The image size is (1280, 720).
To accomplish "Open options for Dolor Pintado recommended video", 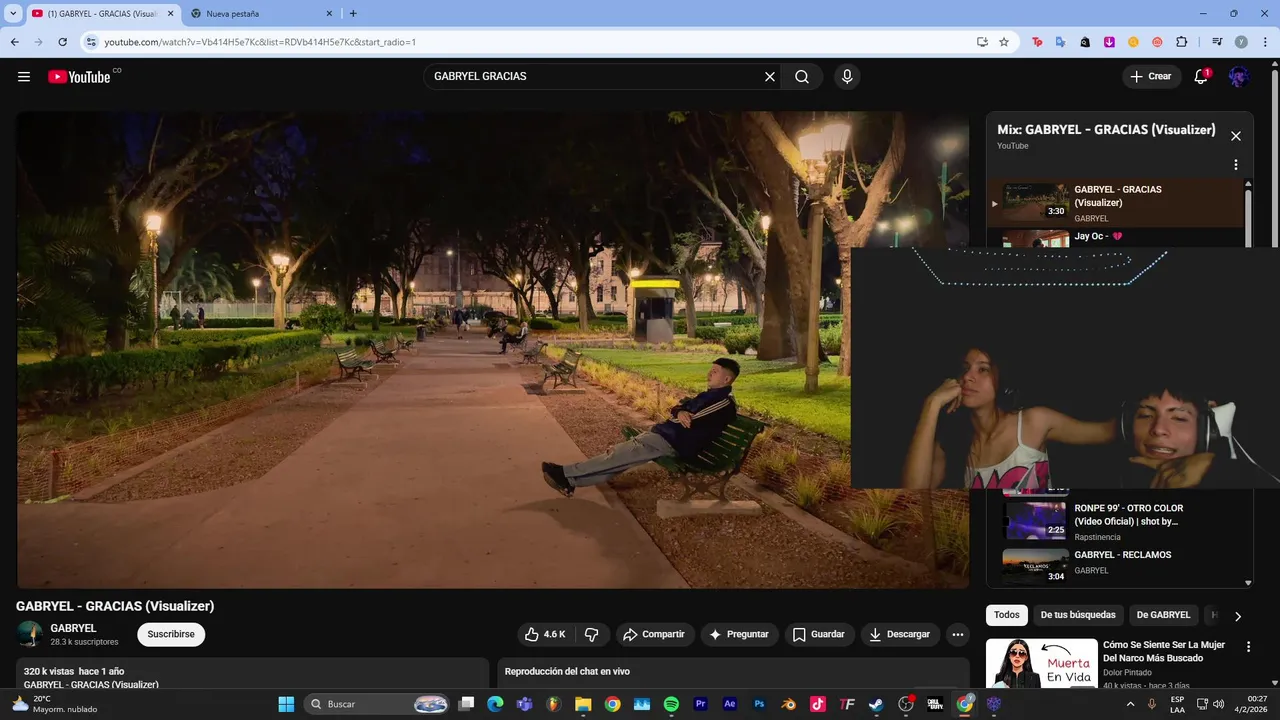I will (1248, 647).
